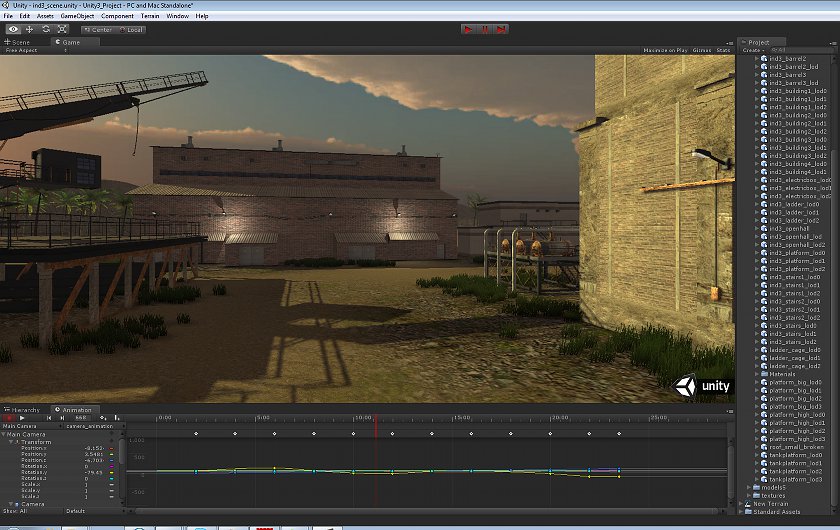Select the Animation tab
Viewport: 840px width, 530px height.
pos(74,410)
